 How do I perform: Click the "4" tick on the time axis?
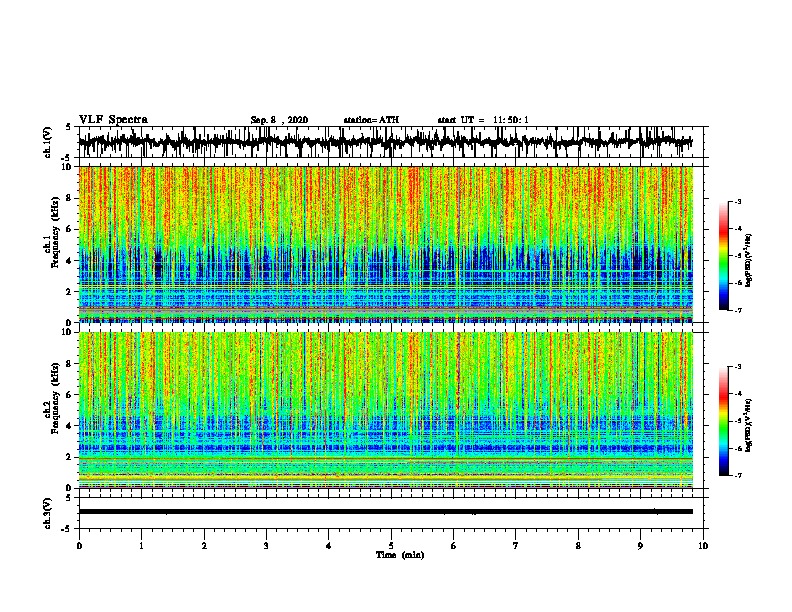point(329,546)
